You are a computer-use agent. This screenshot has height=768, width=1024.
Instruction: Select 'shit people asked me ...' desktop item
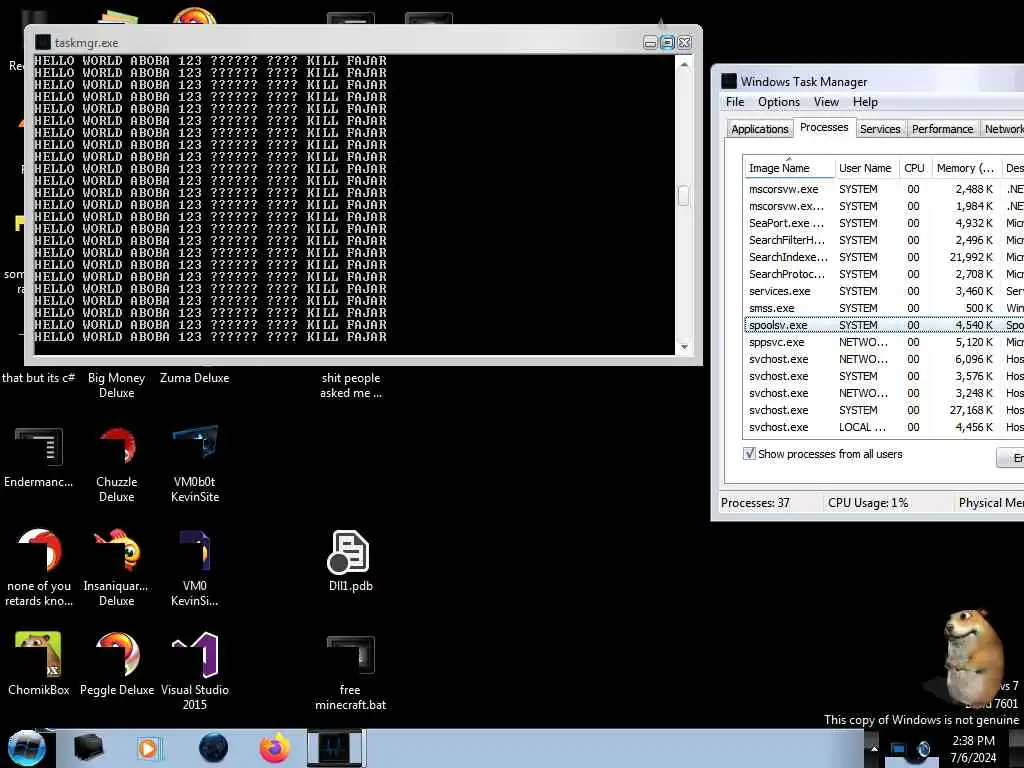point(351,385)
